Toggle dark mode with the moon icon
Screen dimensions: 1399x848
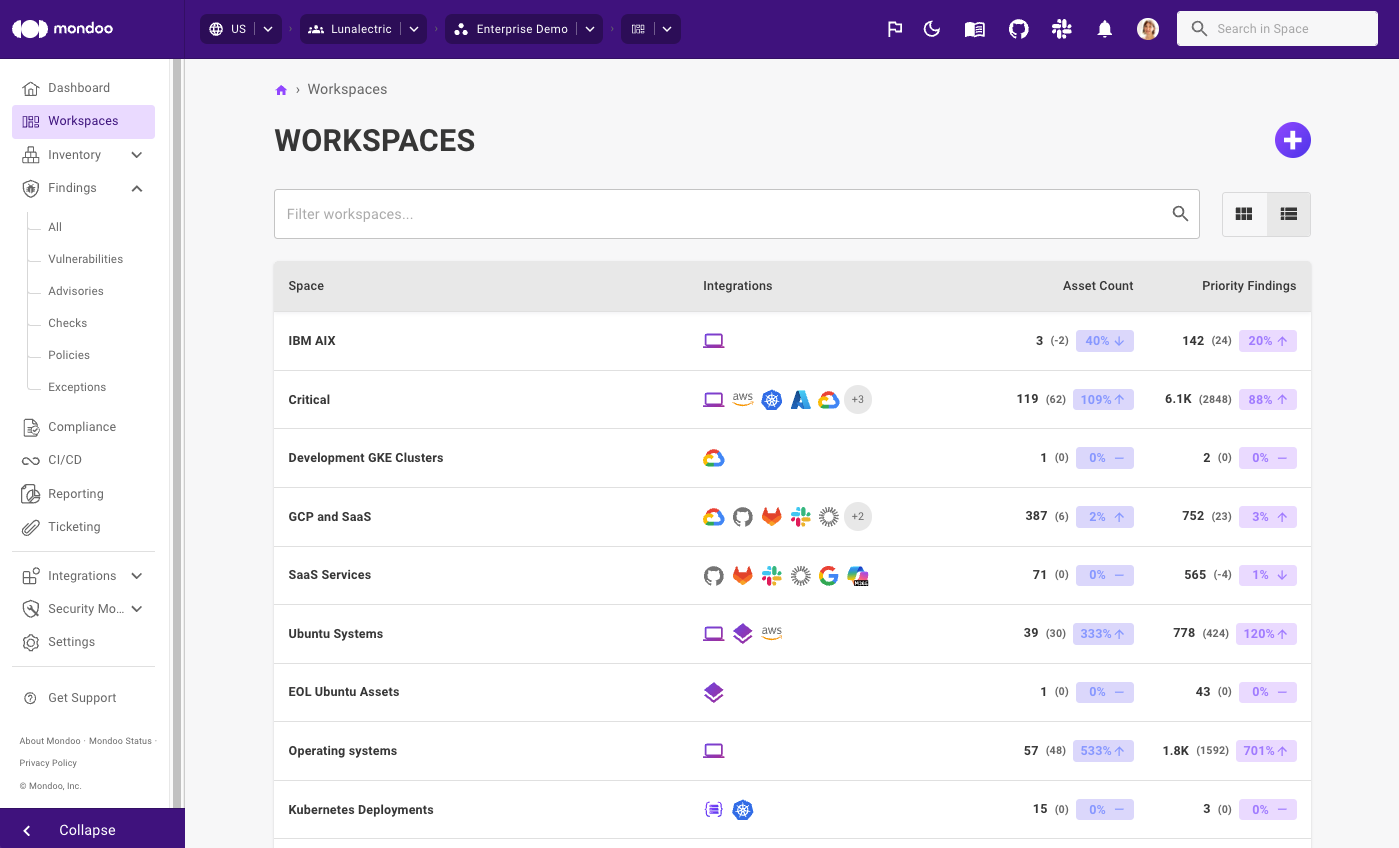coord(932,28)
